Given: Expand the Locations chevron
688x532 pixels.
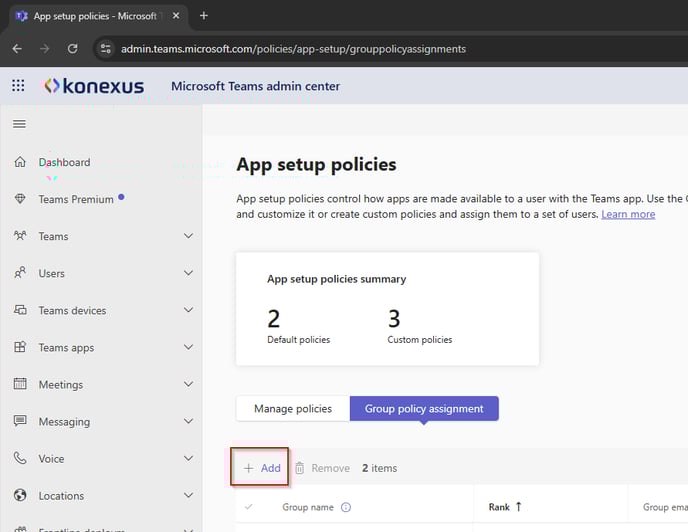Looking at the screenshot, I should [x=188, y=495].
